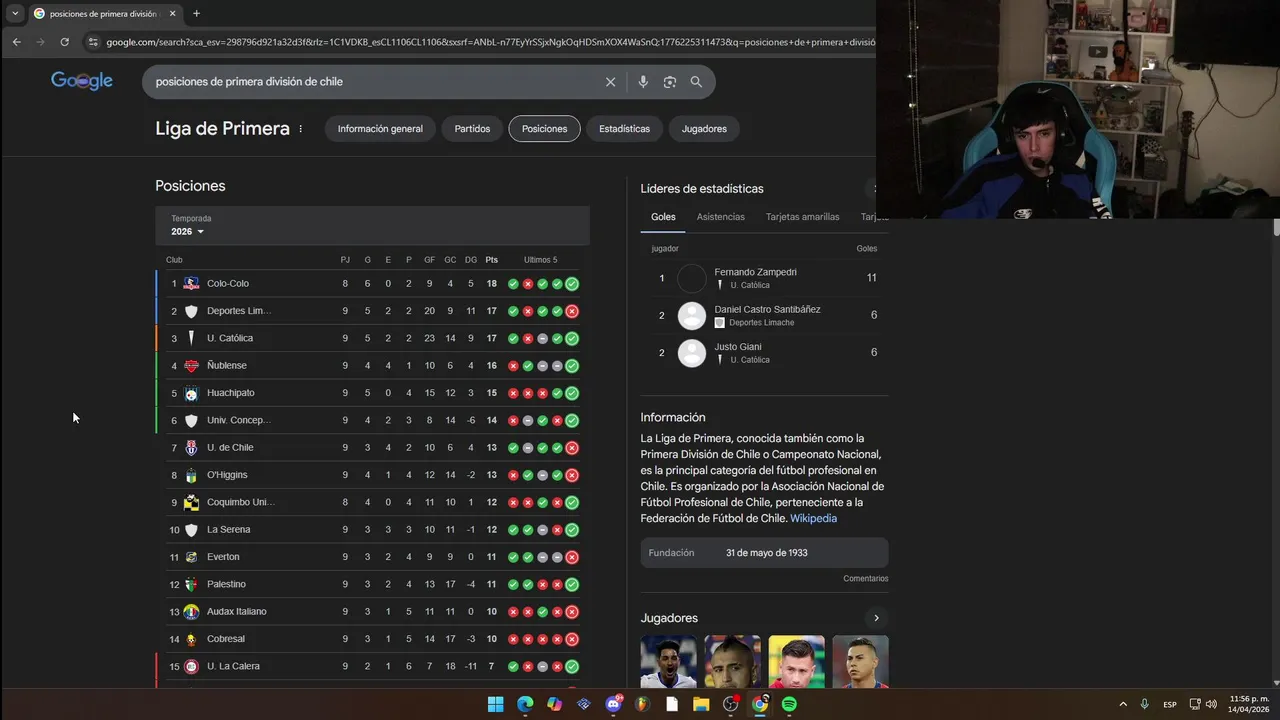
Task: Open Justo Giani player entry
Action: (x=764, y=353)
